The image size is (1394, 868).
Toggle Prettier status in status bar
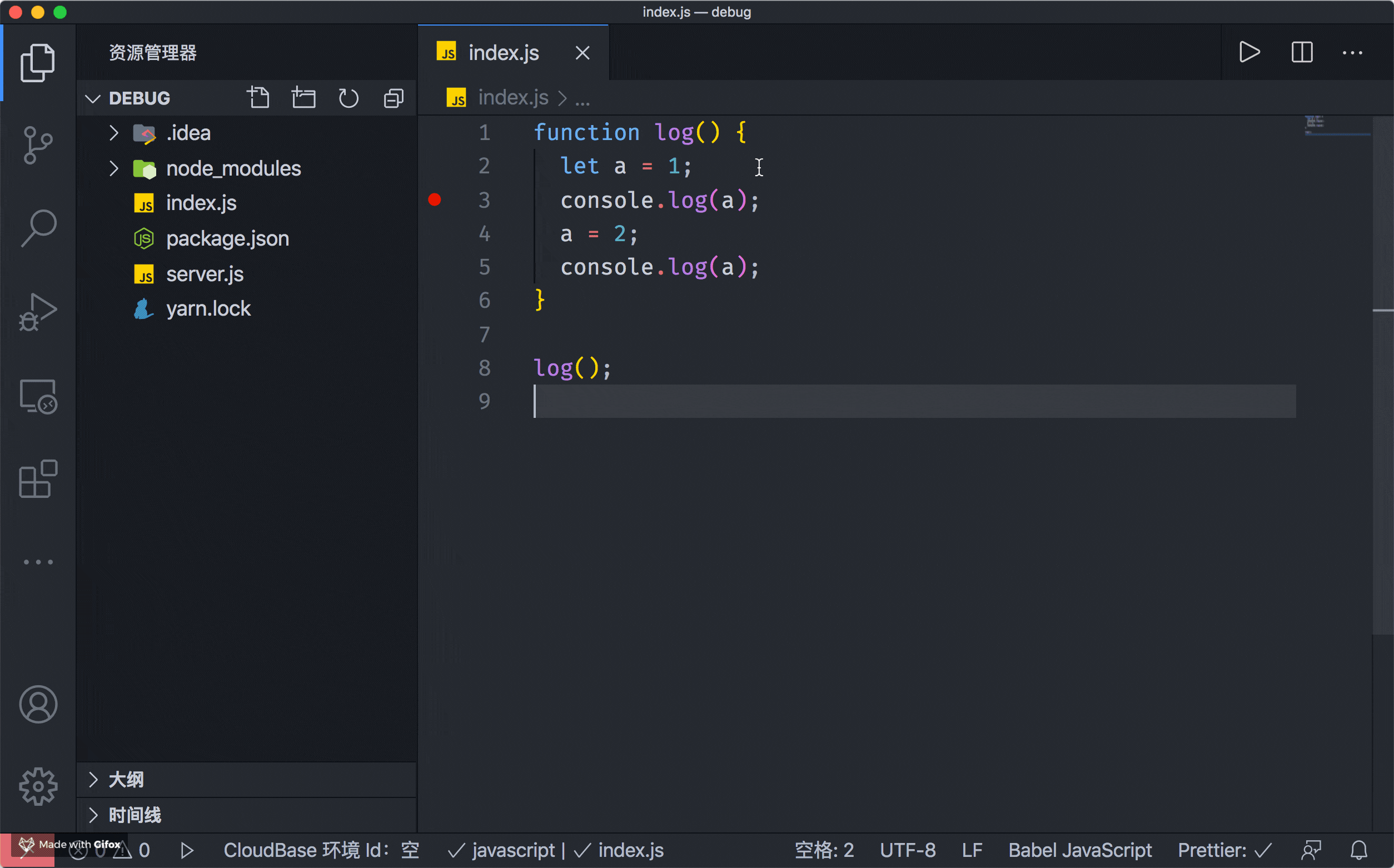[x=1224, y=850]
